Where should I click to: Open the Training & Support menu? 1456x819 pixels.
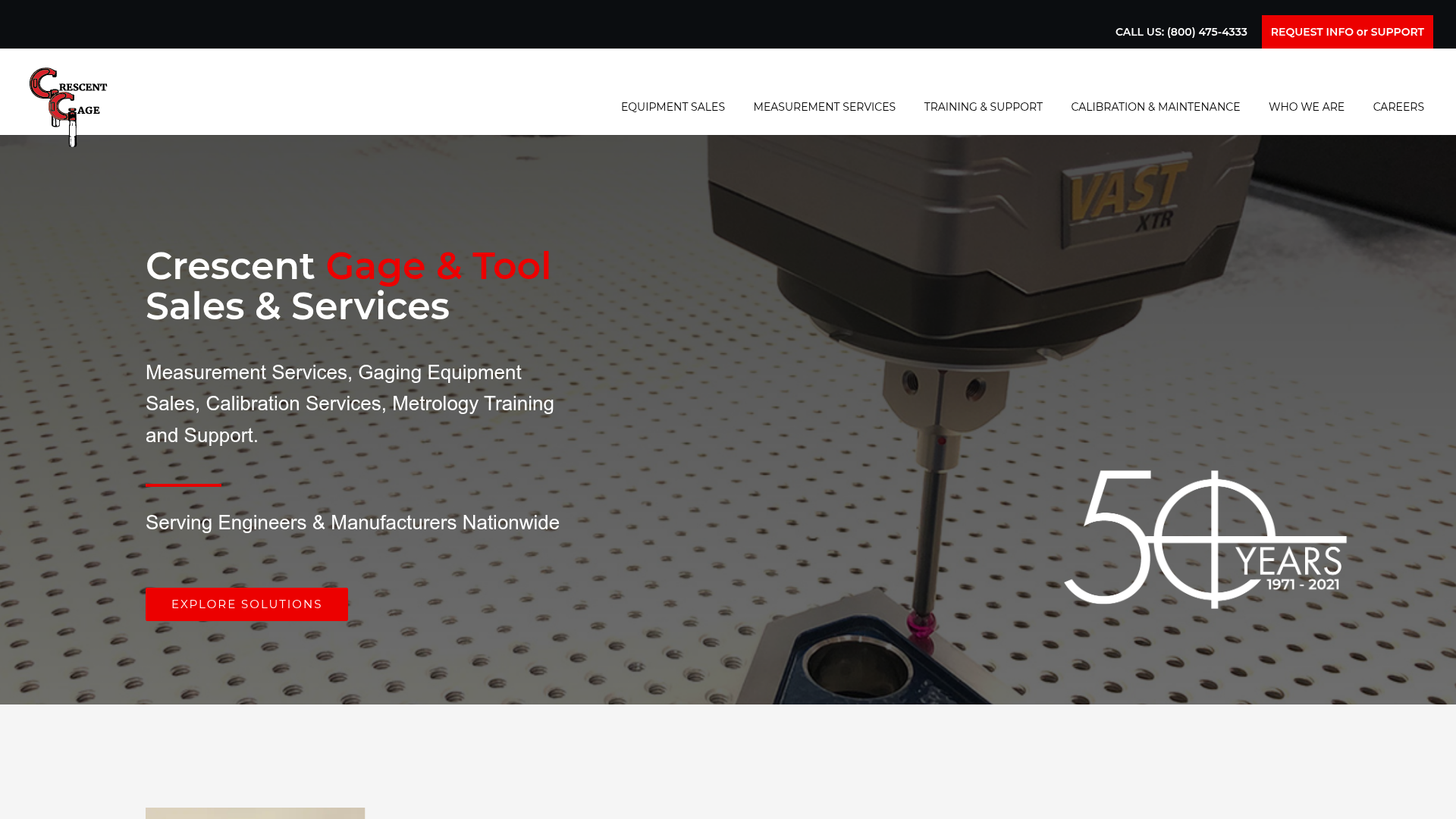[983, 107]
